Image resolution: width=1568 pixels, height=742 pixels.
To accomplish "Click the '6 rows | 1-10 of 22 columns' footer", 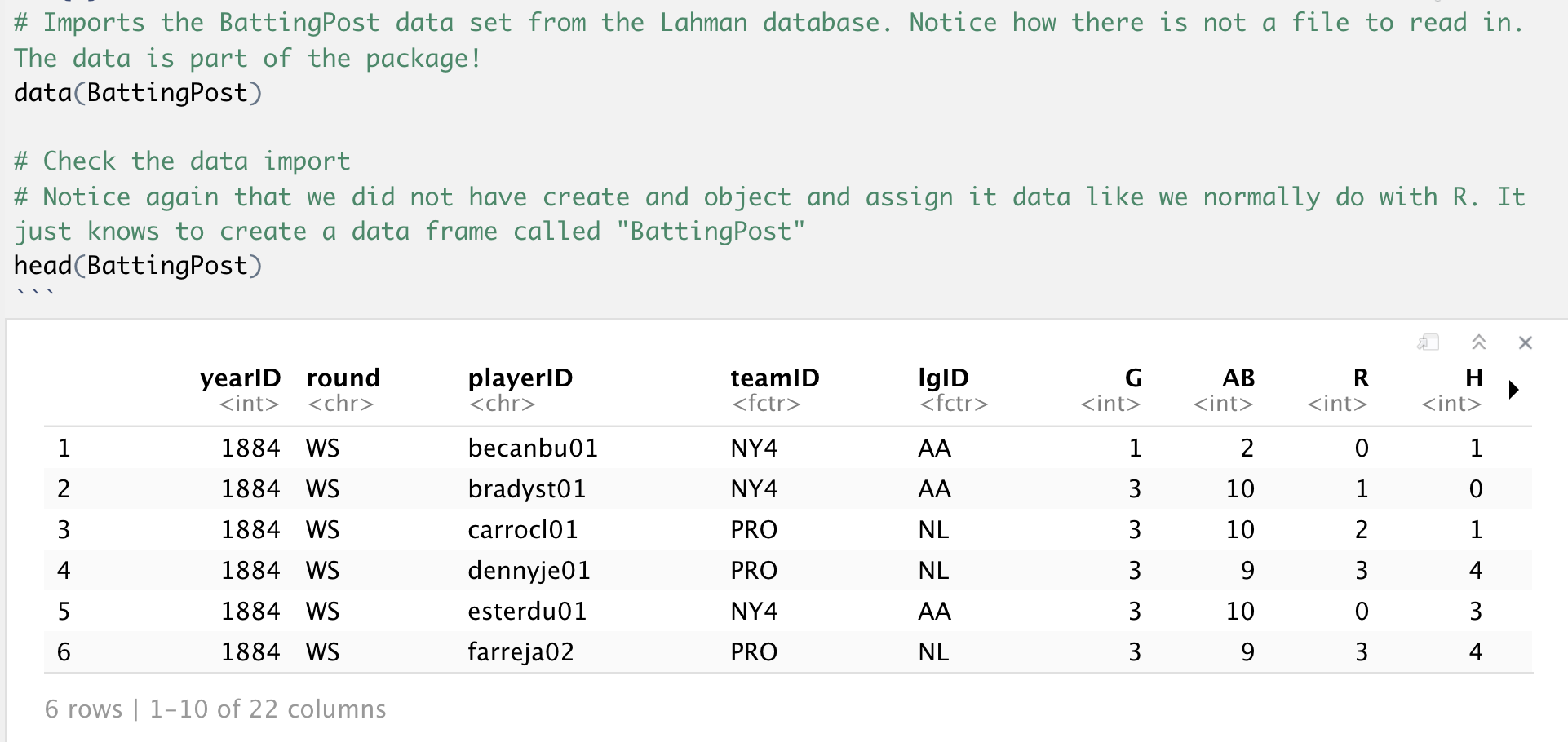I will point(215,709).
